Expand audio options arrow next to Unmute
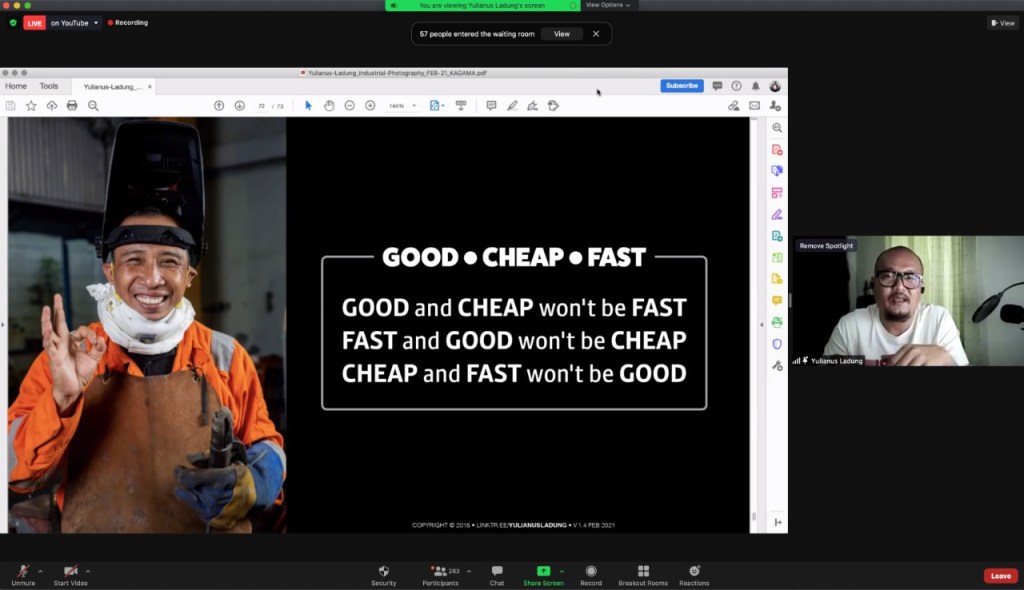Viewport: 1024px width, 590px height. click(41, 569)
